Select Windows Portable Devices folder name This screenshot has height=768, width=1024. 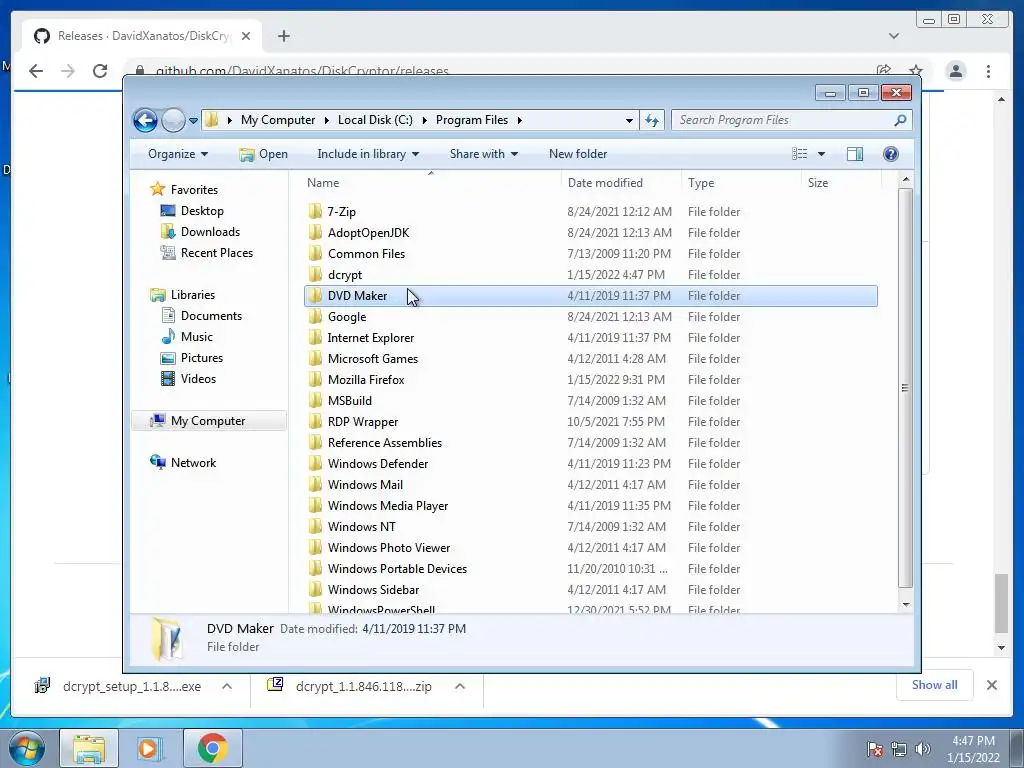(397, 569)
